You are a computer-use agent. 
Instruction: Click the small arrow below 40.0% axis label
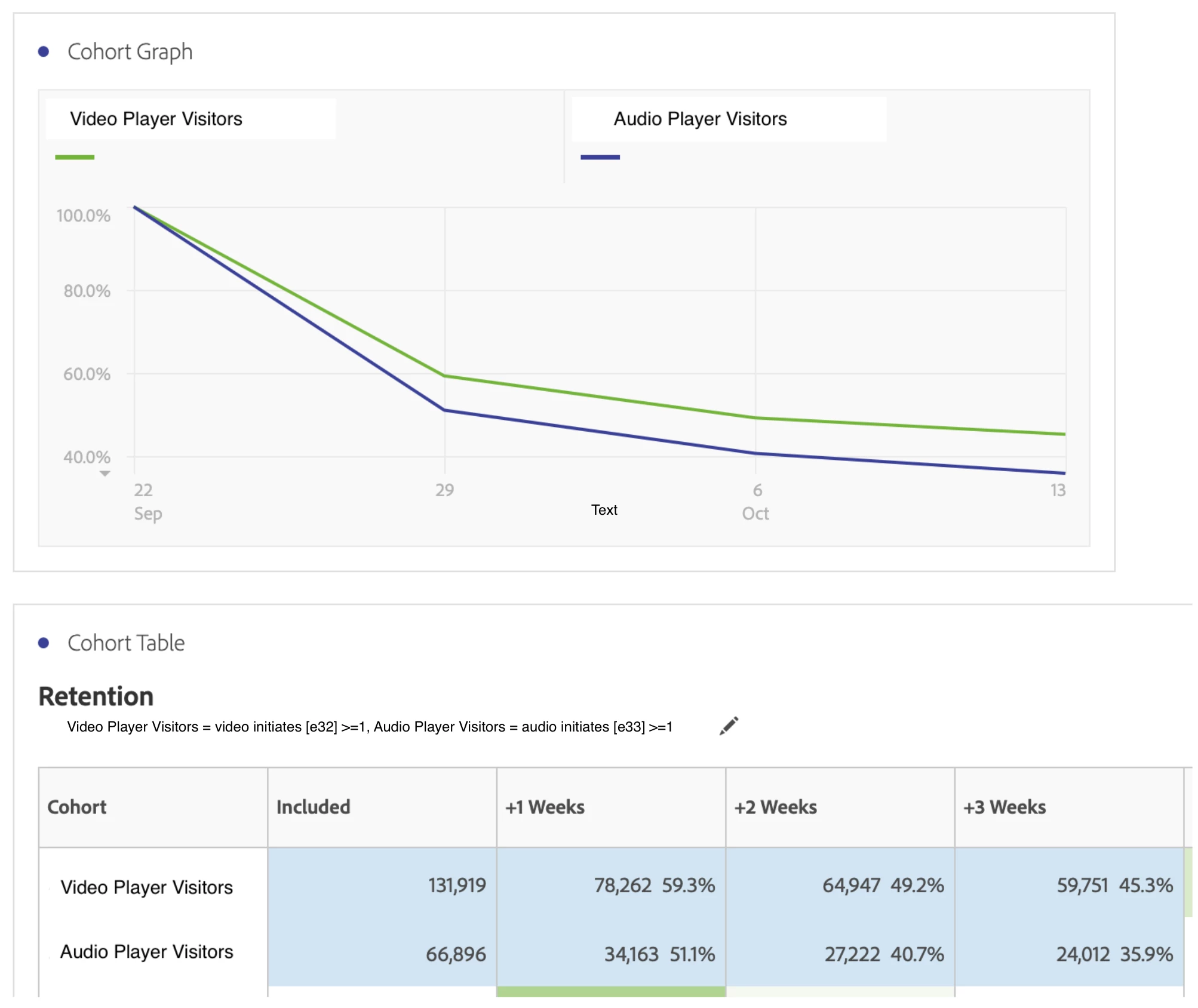tap(105, 474)
